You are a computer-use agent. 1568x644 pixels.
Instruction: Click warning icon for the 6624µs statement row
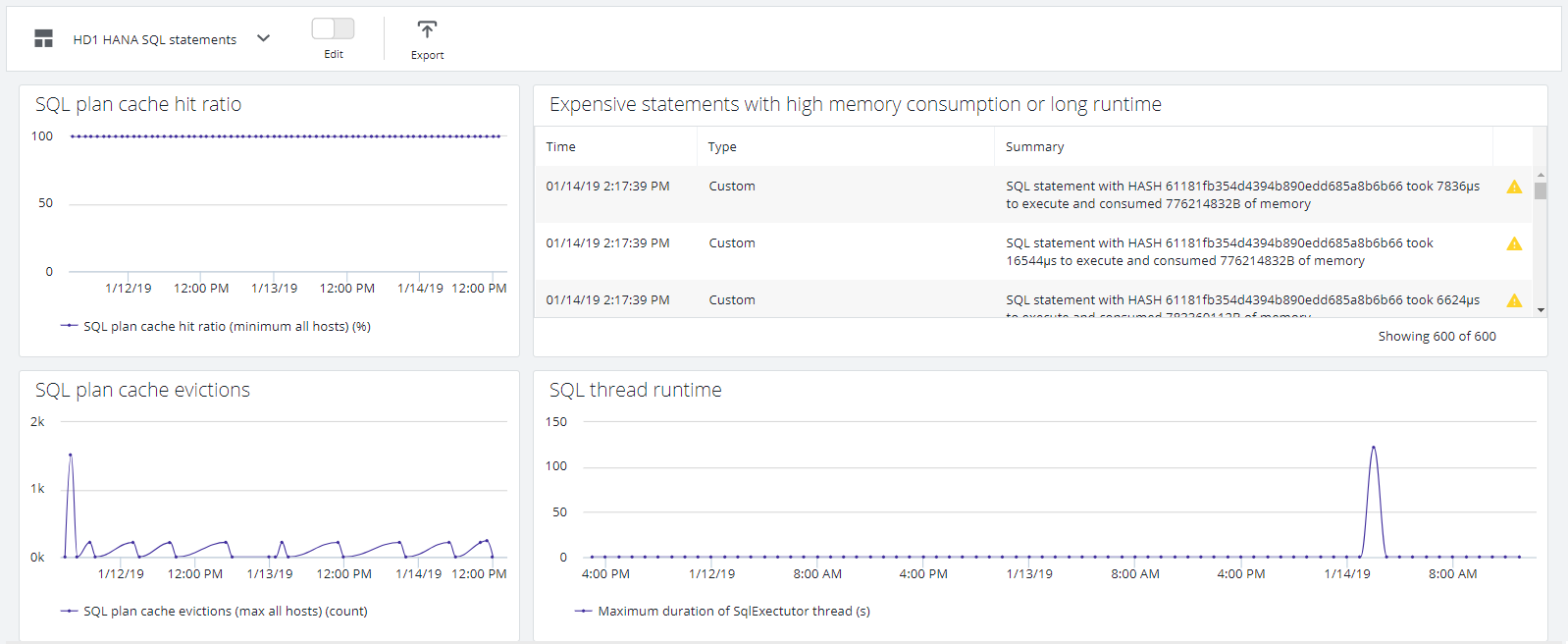coord(1514,300)
